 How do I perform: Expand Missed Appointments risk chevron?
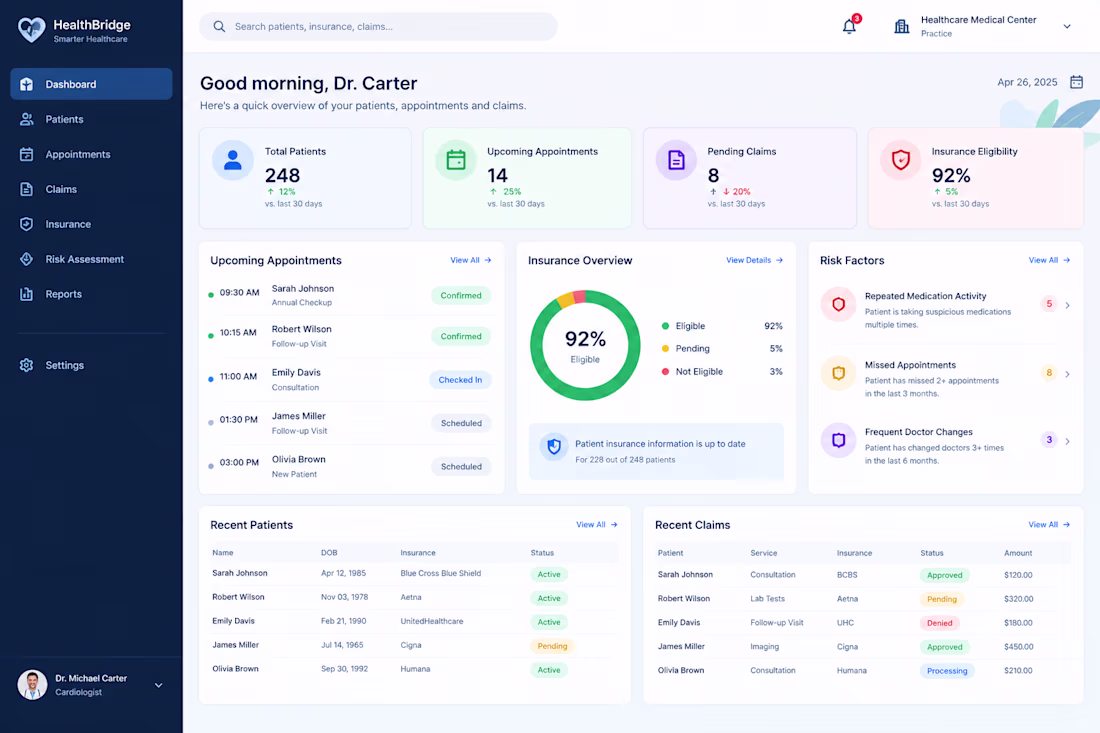point(1067,374)
